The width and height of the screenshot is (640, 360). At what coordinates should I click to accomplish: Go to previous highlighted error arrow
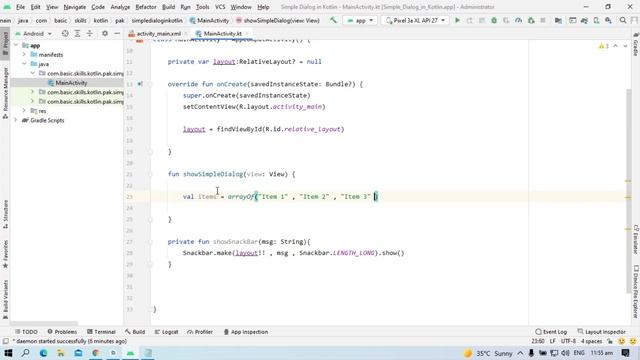616,46
